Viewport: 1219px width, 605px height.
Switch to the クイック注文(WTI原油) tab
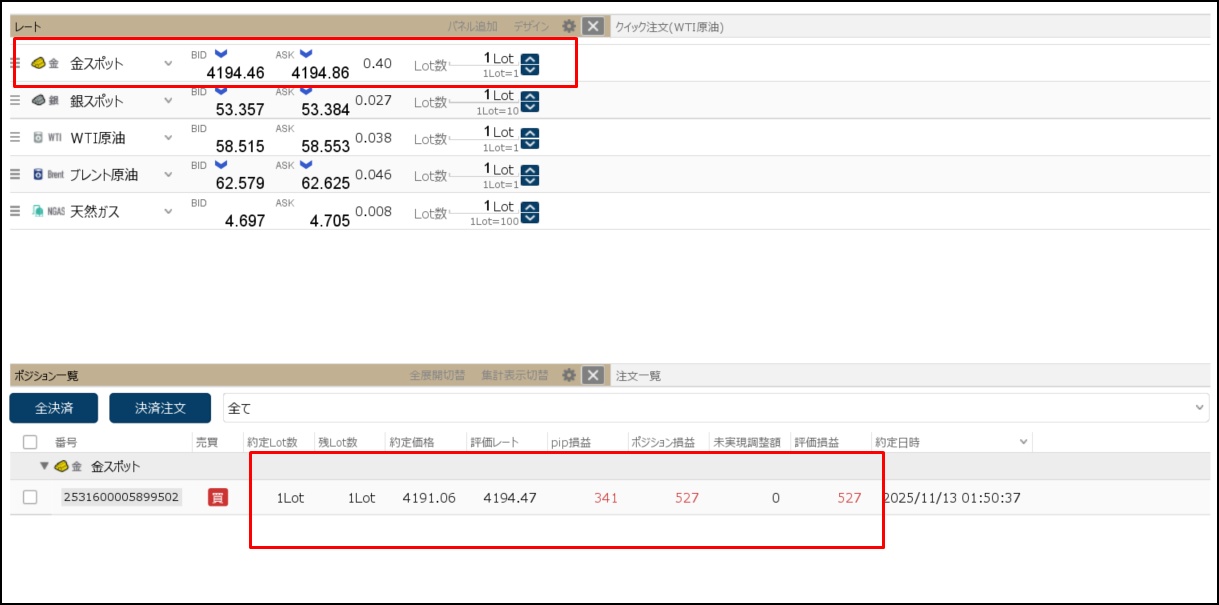[669, 27]
